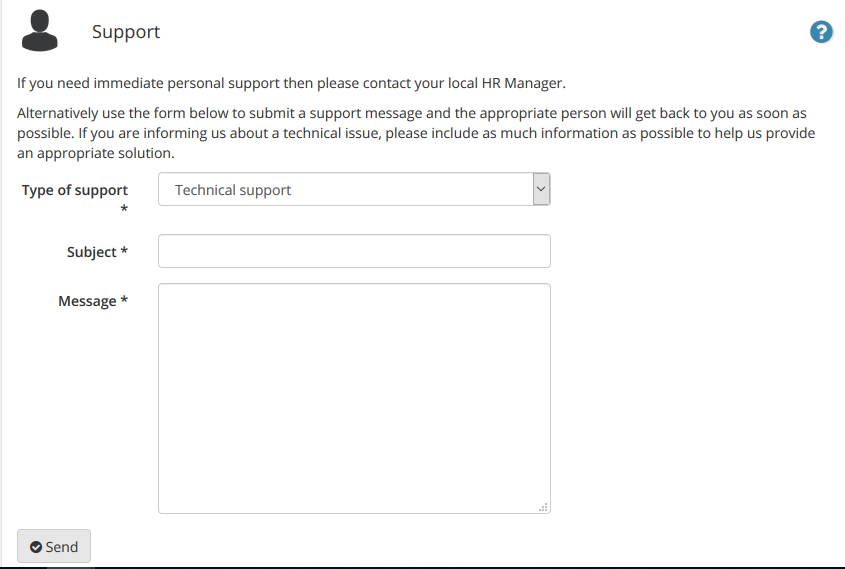Open the Technical support combo box
This screenshot has width=845, height=569.
[x=354, y=189]
